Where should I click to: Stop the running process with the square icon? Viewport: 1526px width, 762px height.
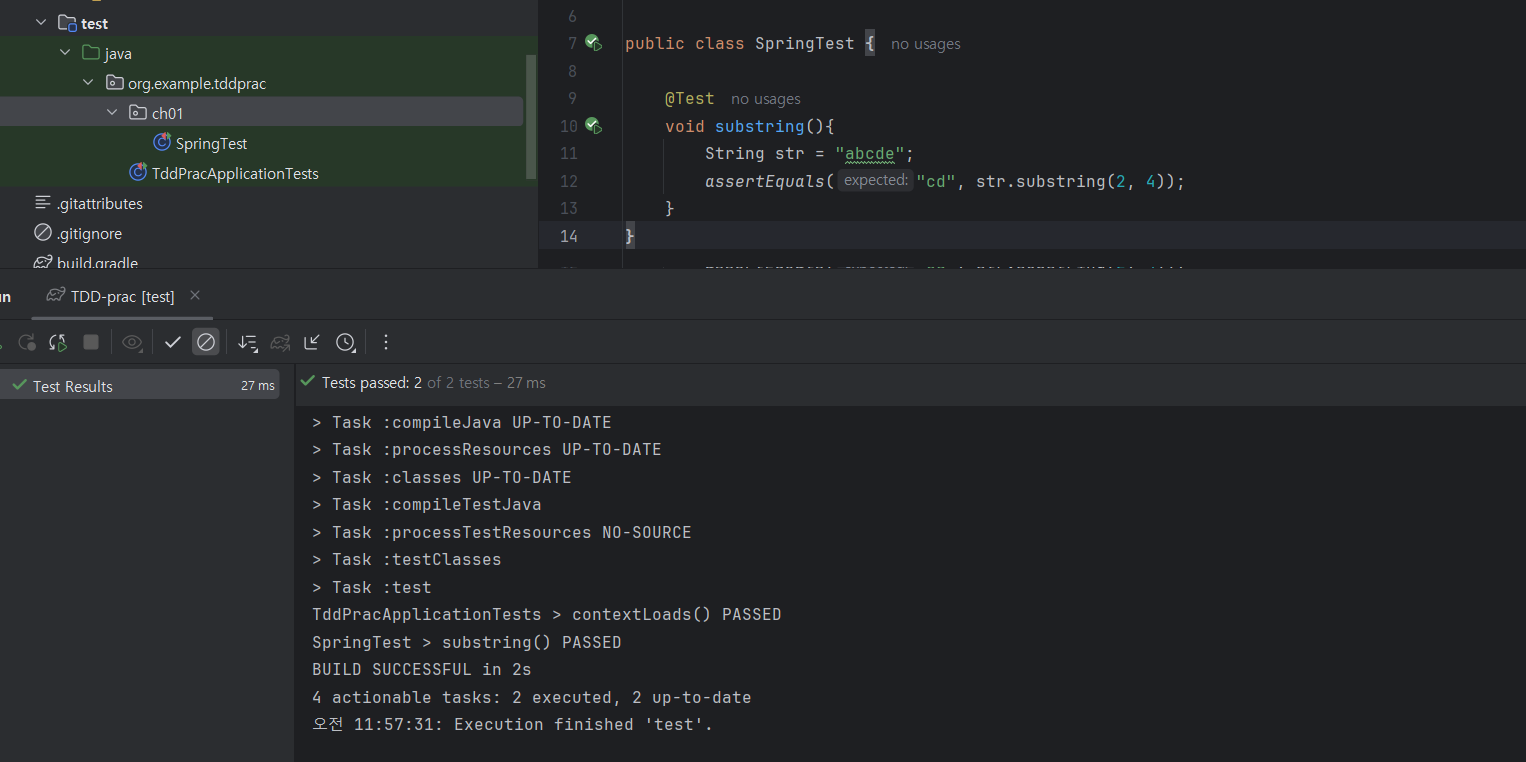(91, 342)
